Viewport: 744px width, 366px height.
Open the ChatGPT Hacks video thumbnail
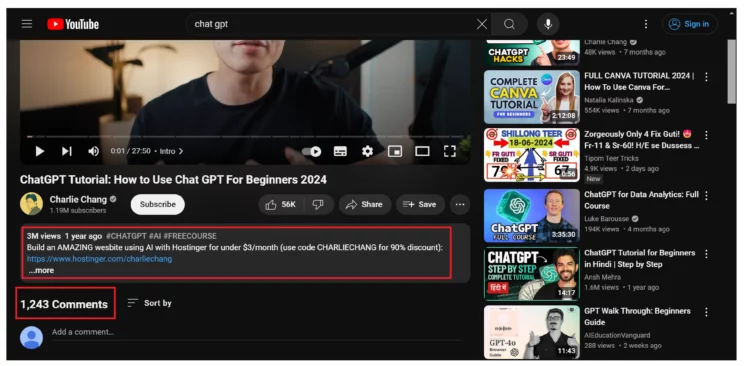point(532,53)
